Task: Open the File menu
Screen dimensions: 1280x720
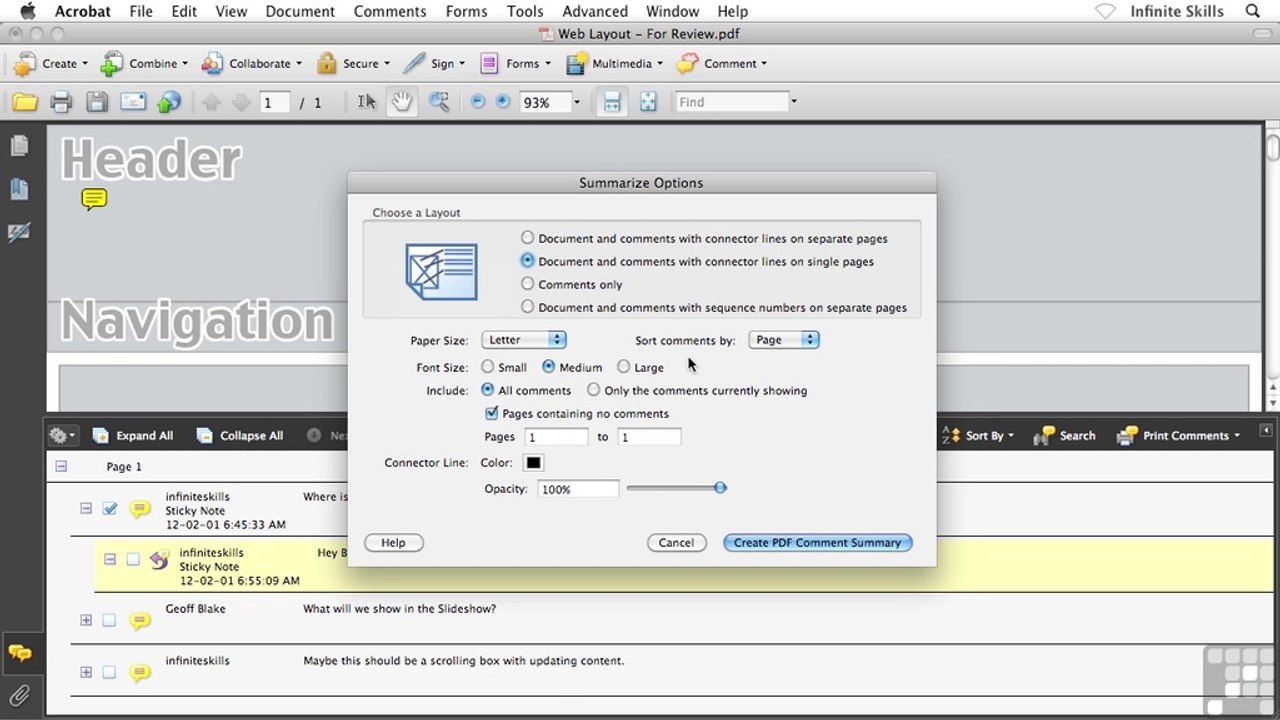Action: tap(141, 11)
